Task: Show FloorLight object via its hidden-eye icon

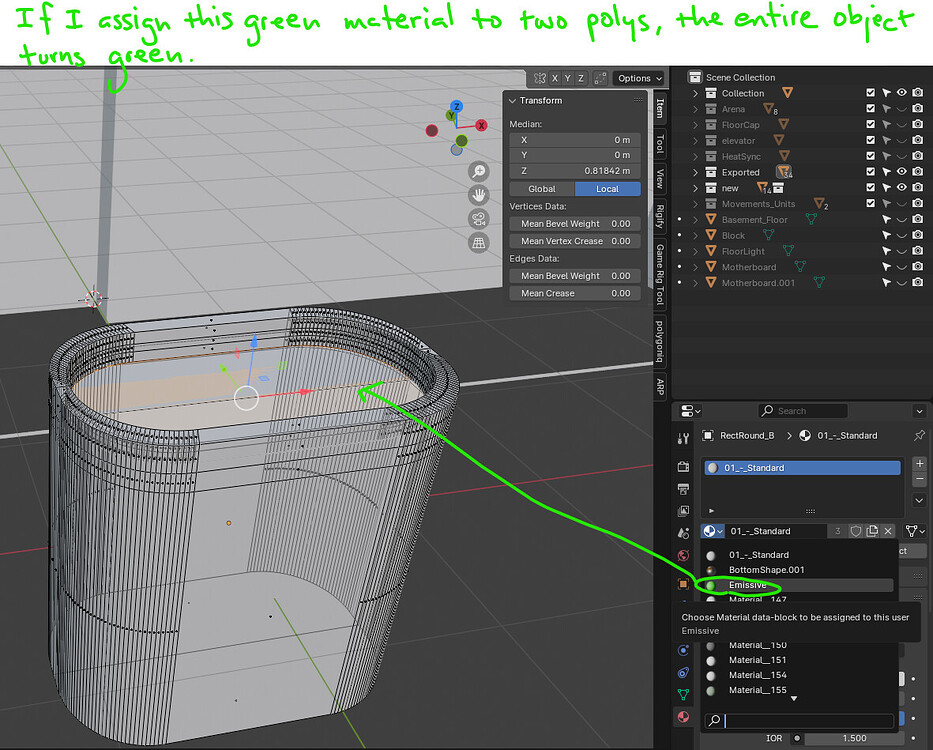Action: pos(902,251)
